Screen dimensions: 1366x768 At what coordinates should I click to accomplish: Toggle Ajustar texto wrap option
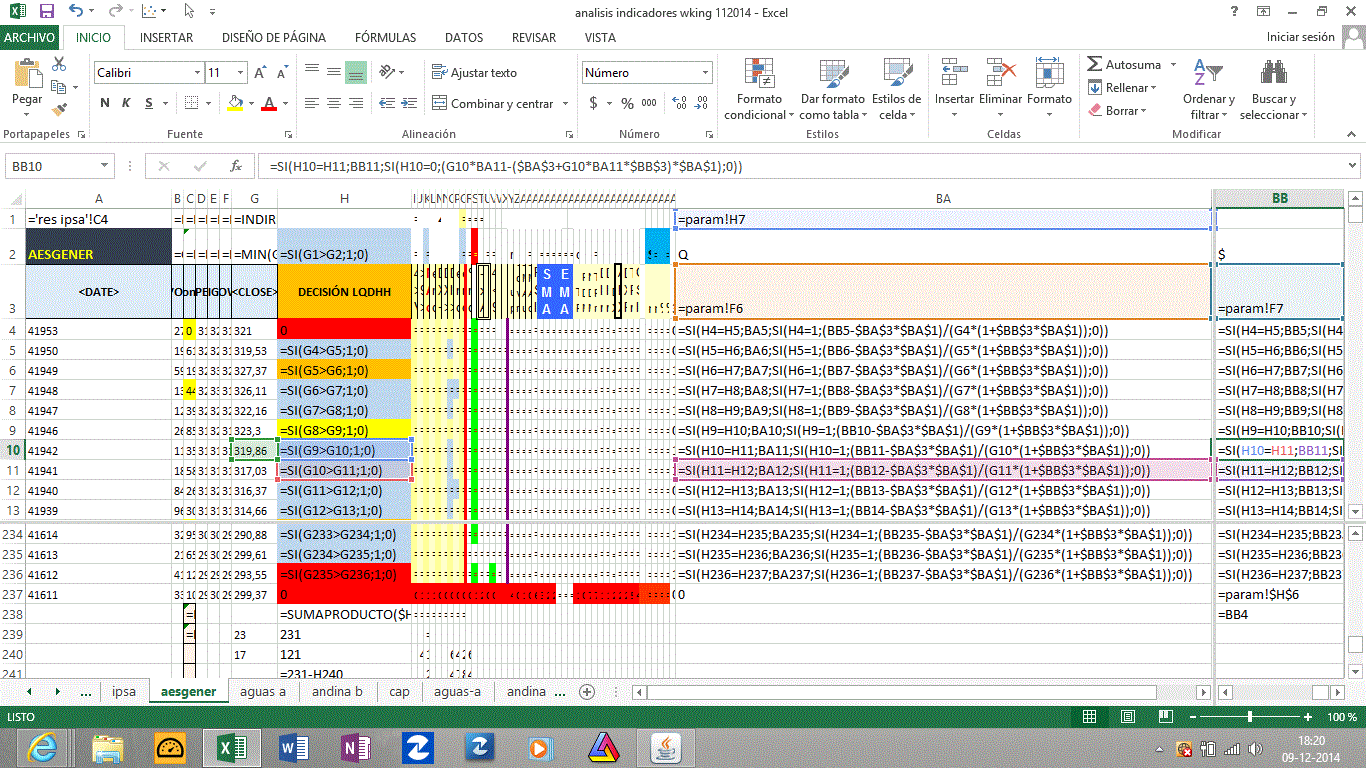[474, 73]
